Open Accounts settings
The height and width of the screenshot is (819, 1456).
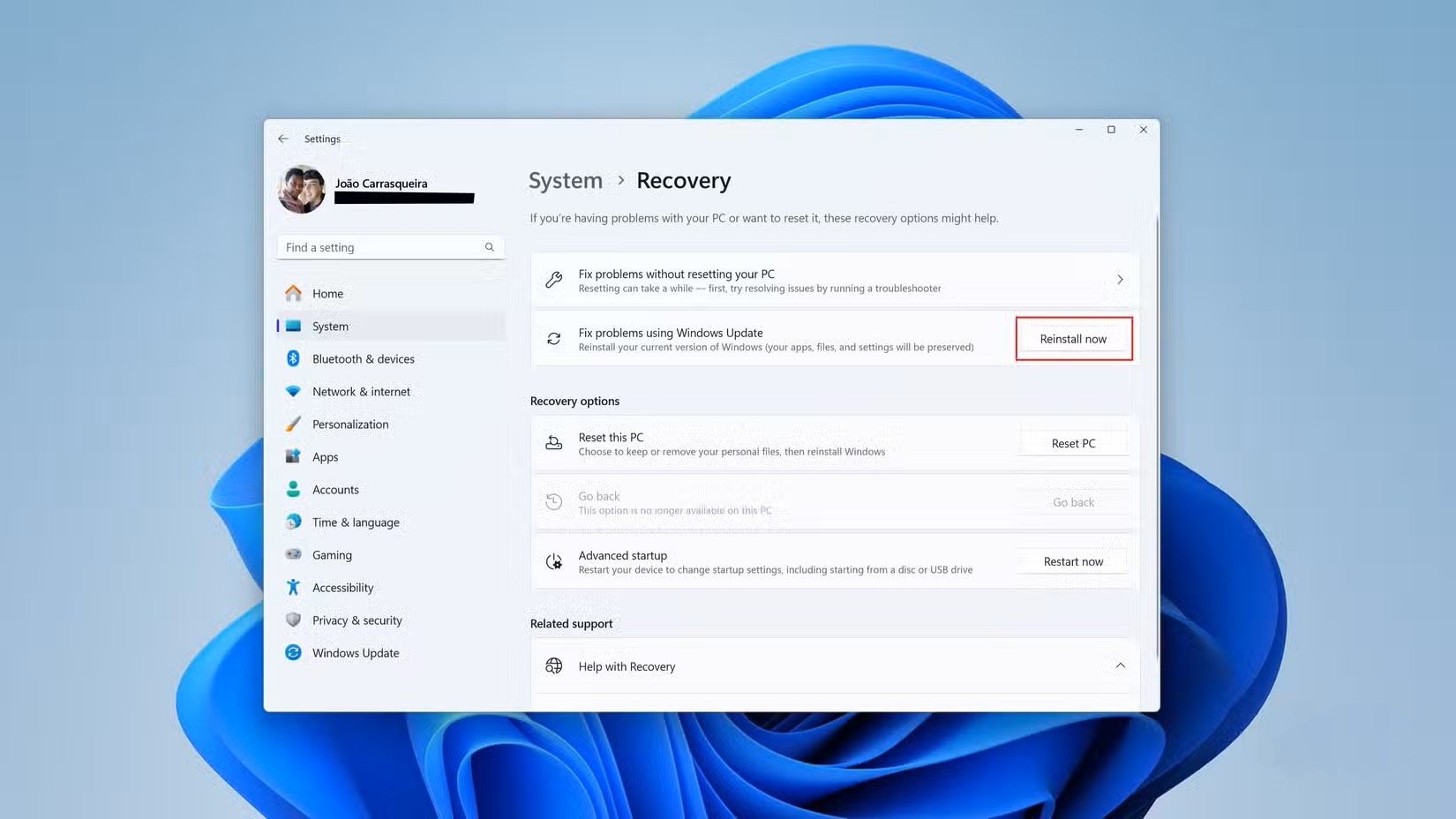[335, 489]
